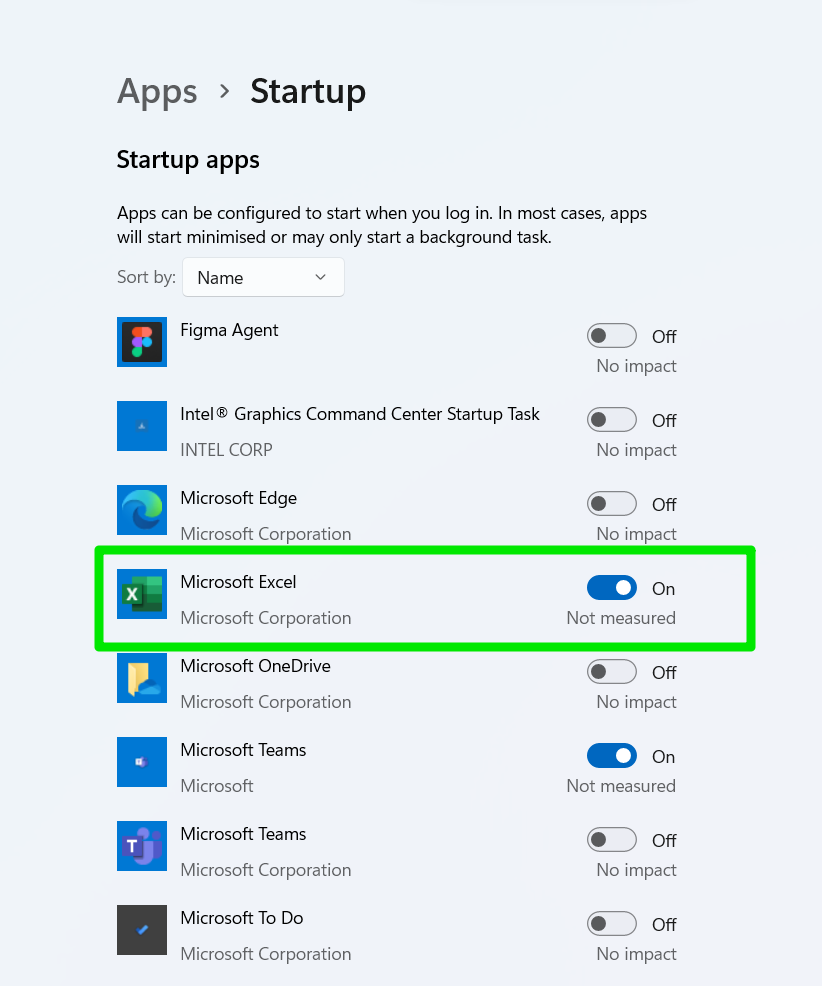Image resolution: width=822 pixels, height=986 pixels.
Task: Click the INTEL CORP publisher text
Action: [226, 450]
